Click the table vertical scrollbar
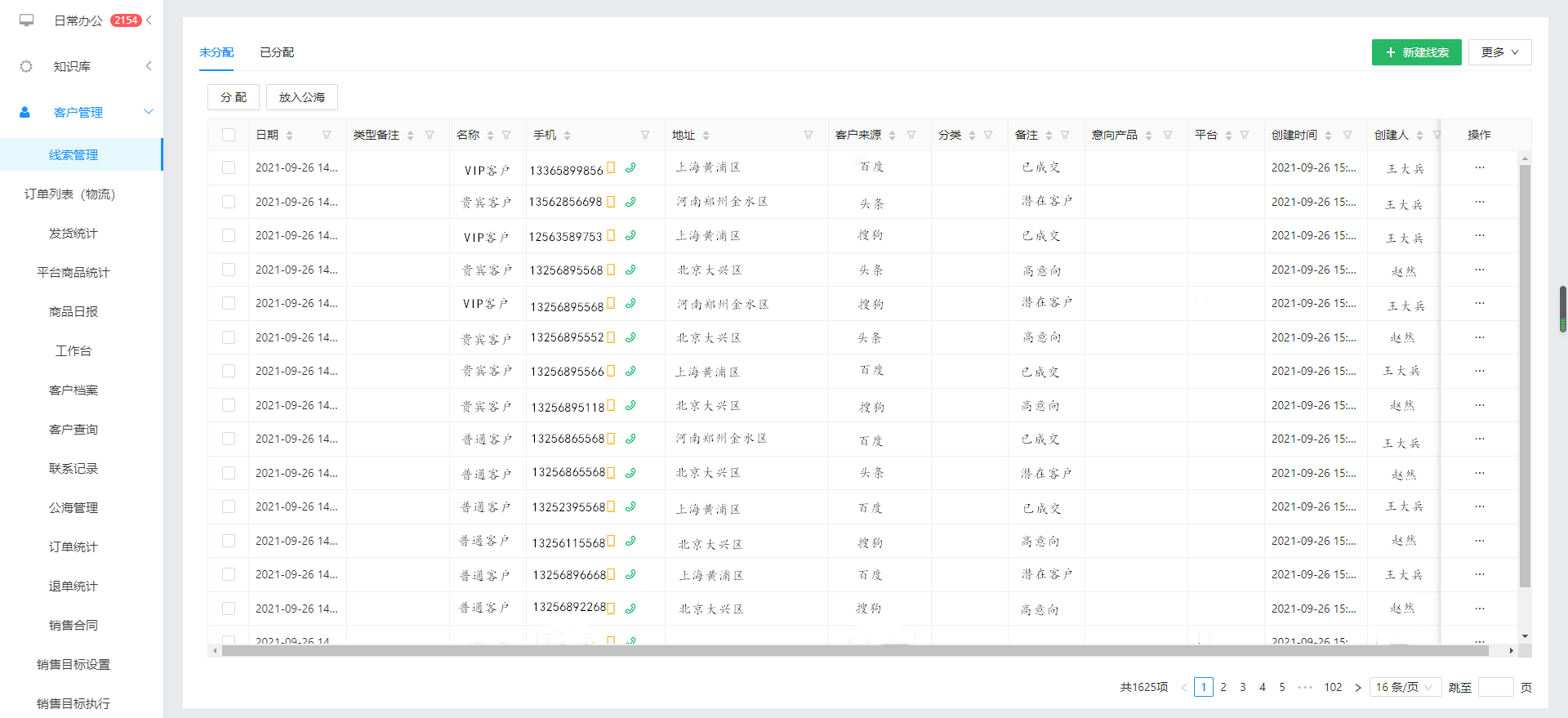Viewport: 1568px width, 718px height. [x=1525, y=376]
